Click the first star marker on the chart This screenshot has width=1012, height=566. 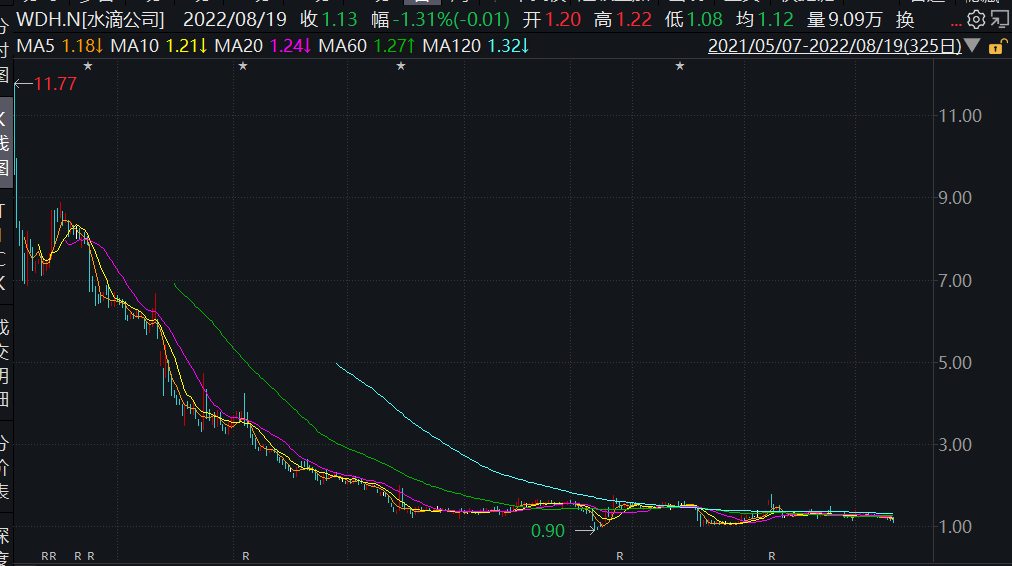pyautogui.click(x=88, y=66)
